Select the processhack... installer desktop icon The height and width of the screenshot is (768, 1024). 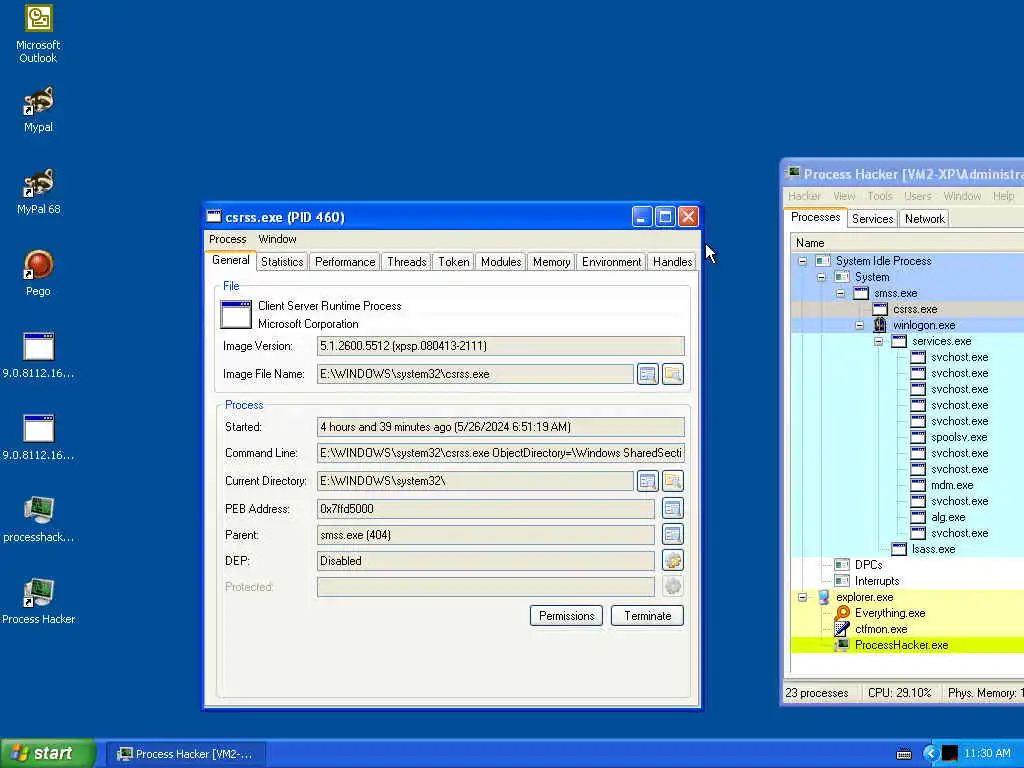click(x=38, y=519)
